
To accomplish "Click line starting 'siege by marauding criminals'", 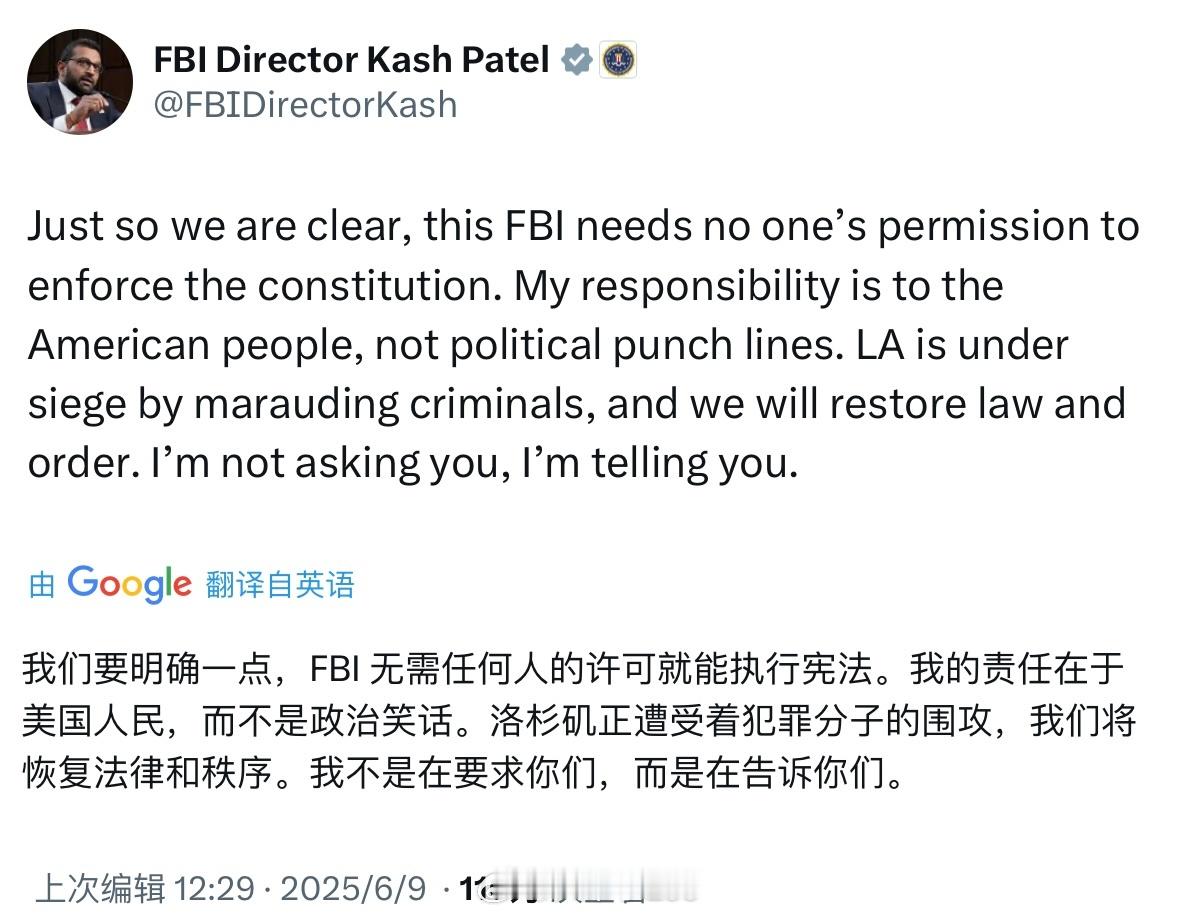I will click(x=577, y=404).
